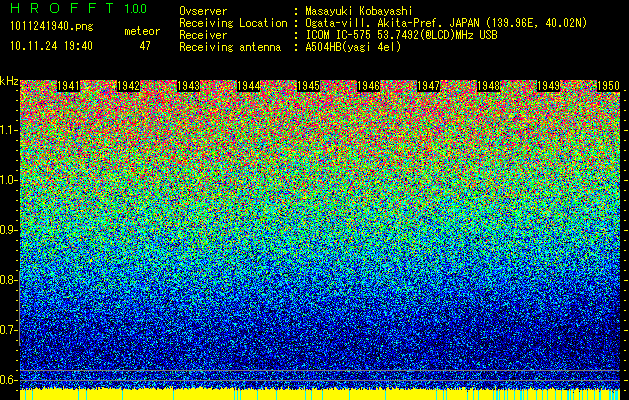Click the date stamp 10.11.24 19:40

click(51, 46)
